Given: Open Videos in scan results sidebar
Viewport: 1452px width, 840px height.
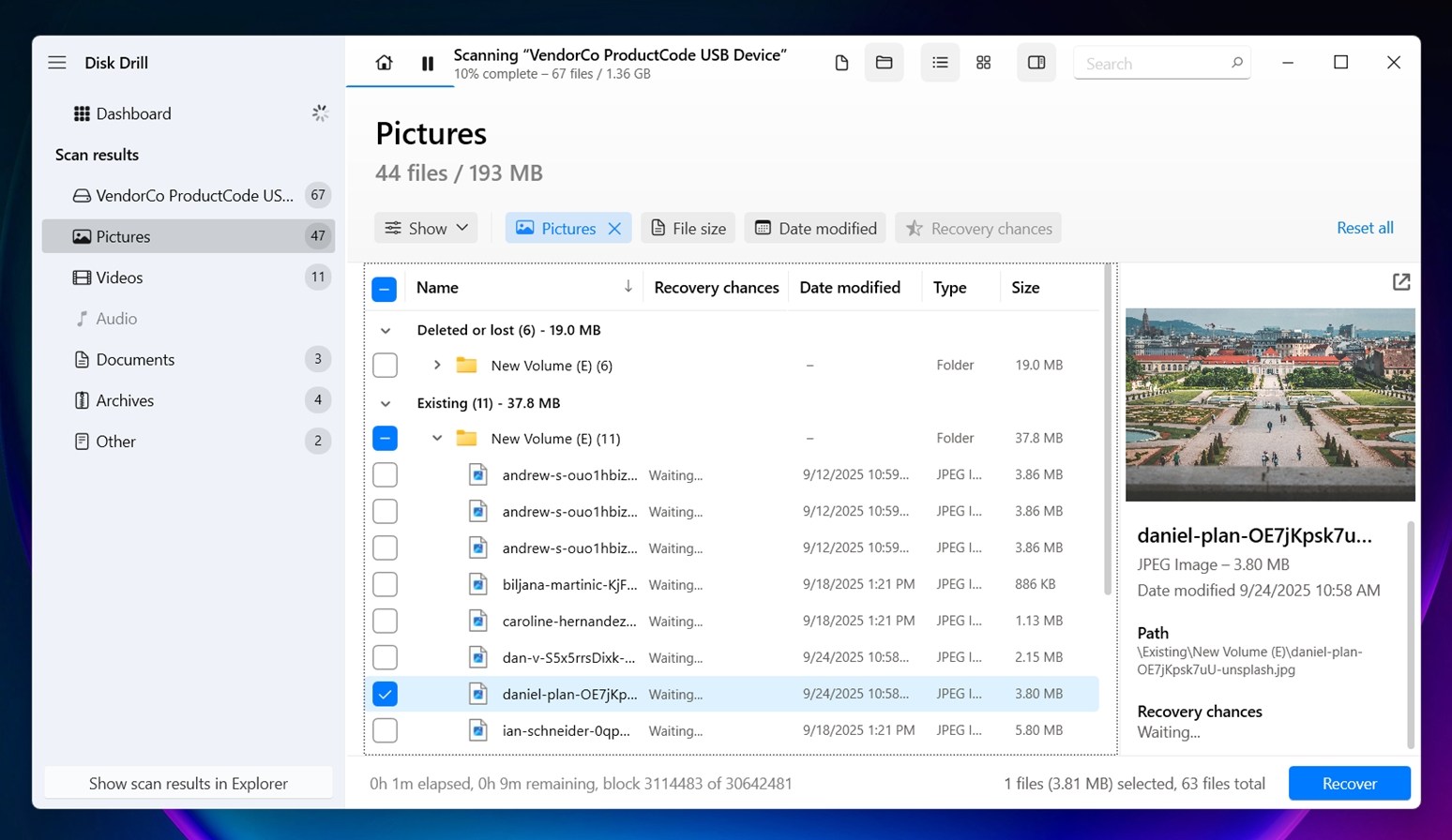Looking at the screenshot, I should tap(119, 277).
